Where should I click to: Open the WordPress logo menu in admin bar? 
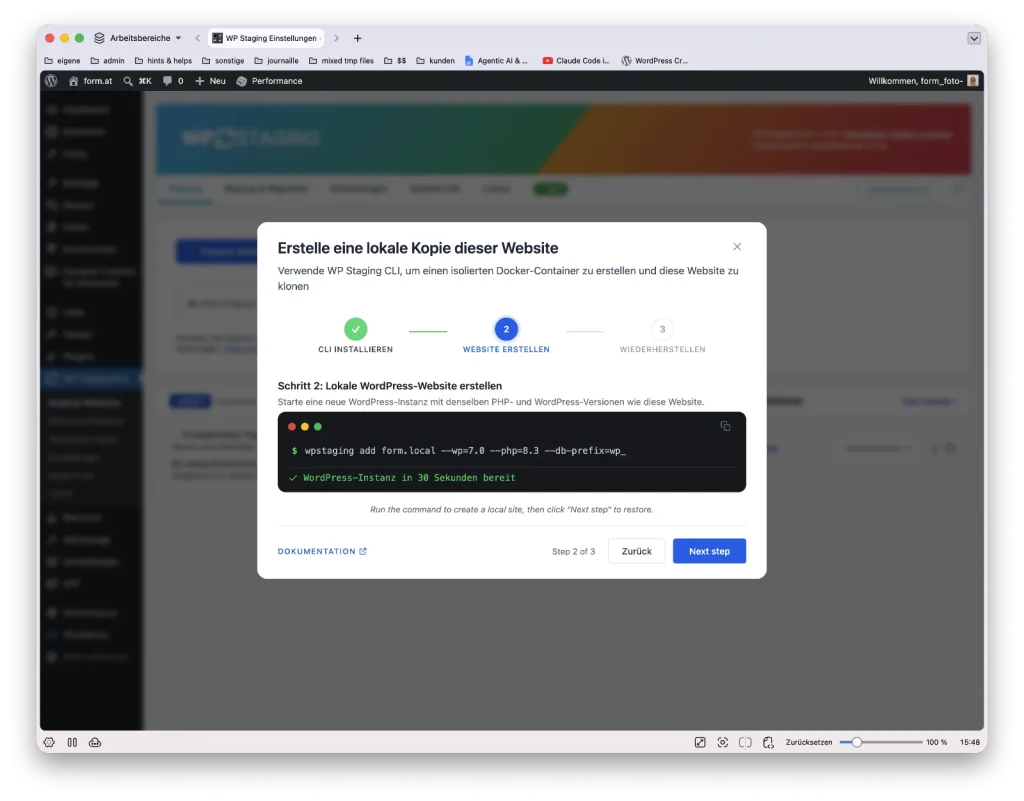click(52, 81)
